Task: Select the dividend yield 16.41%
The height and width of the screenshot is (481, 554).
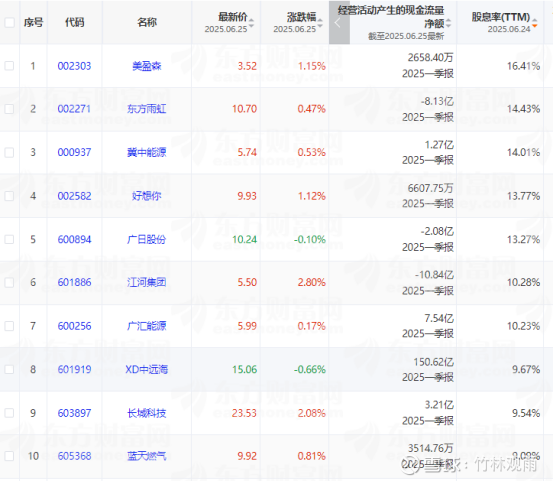Action: tap(523, 66)
